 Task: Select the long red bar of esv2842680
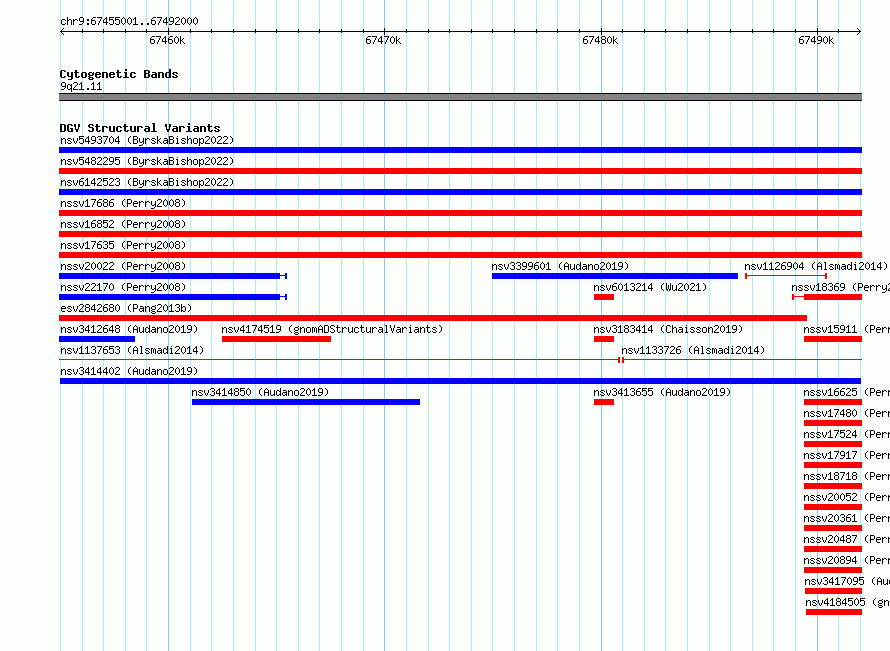433,318
